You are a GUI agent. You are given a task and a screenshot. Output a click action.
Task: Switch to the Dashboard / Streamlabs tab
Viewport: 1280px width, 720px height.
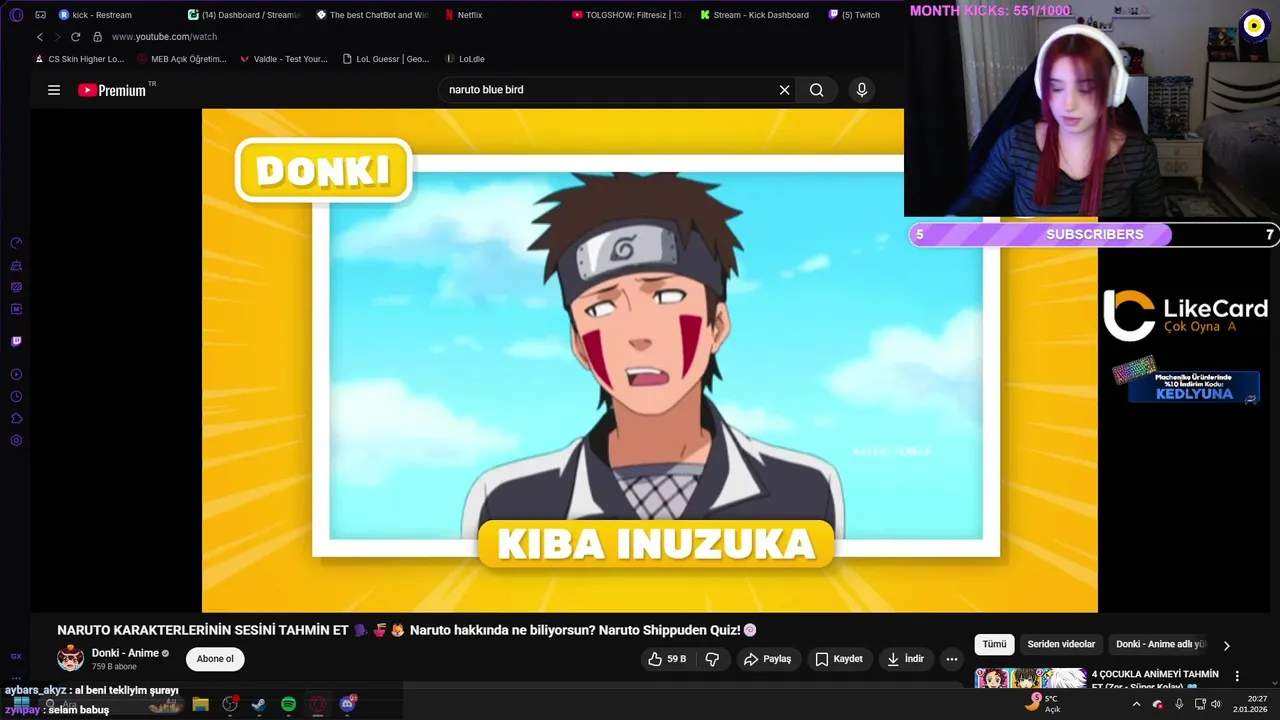[x=245, y=15]
